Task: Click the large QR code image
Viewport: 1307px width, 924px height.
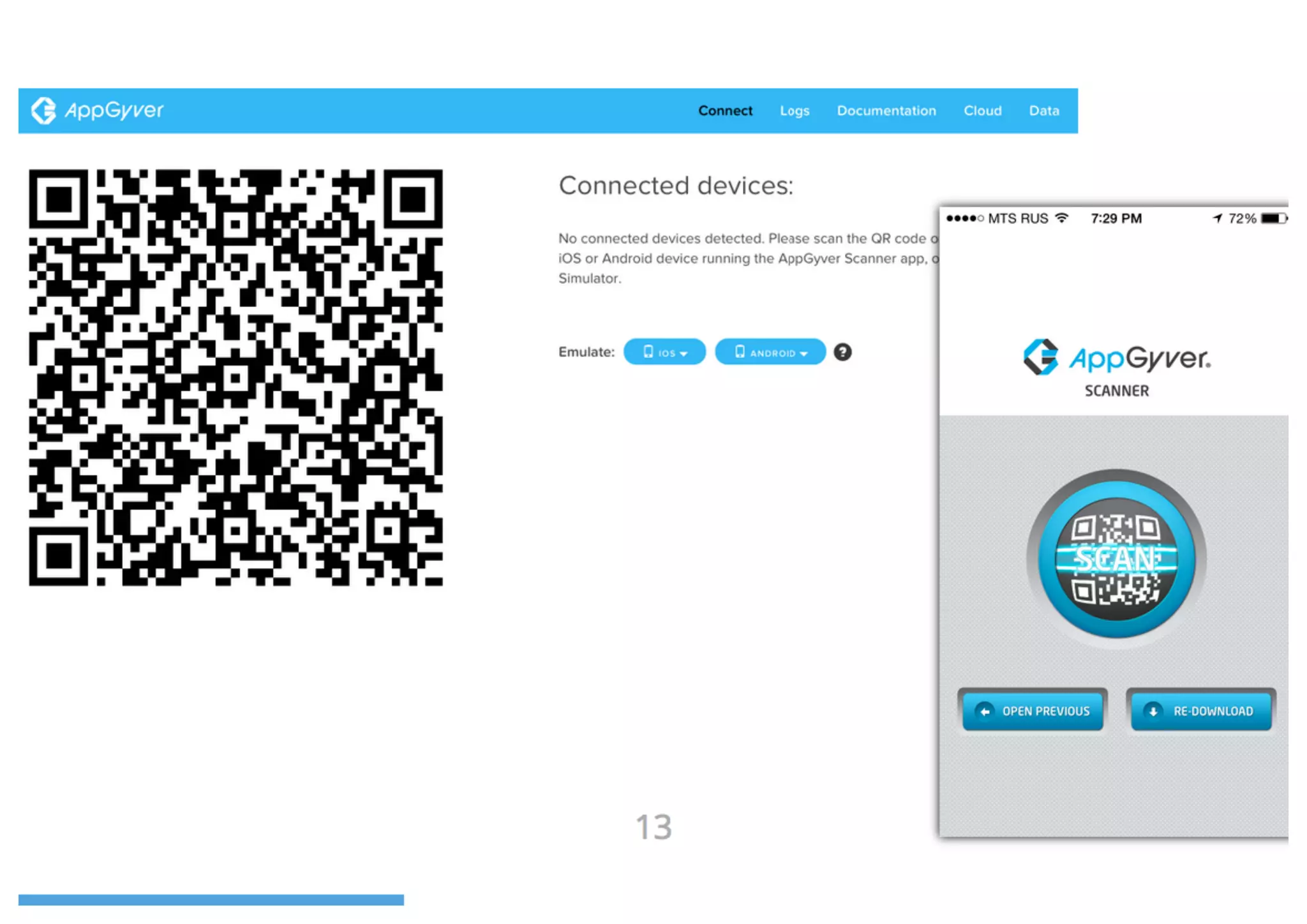Action: click(235, 377)
